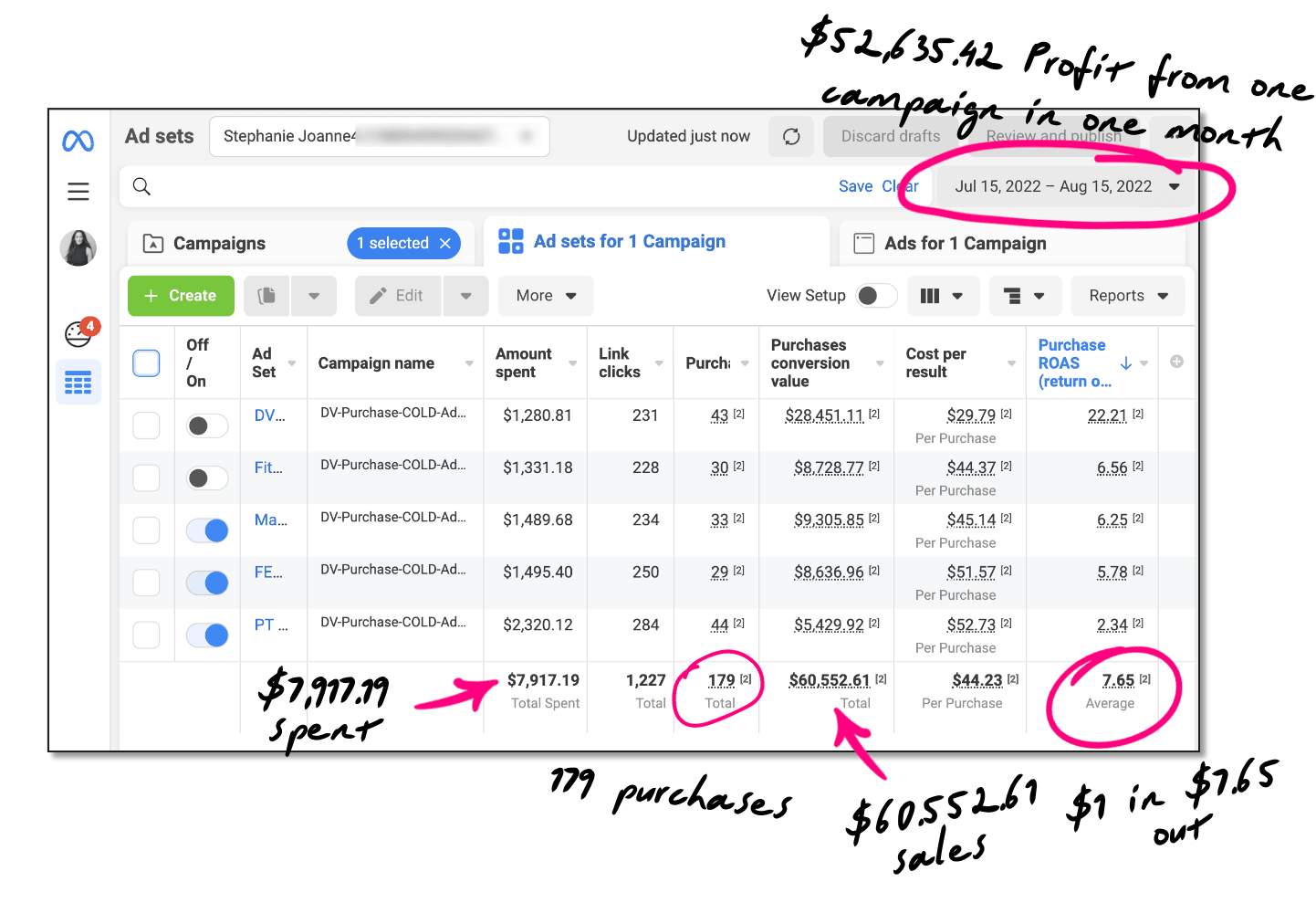Switch to Ads for 1 Campaign tab

pos(965,244)
